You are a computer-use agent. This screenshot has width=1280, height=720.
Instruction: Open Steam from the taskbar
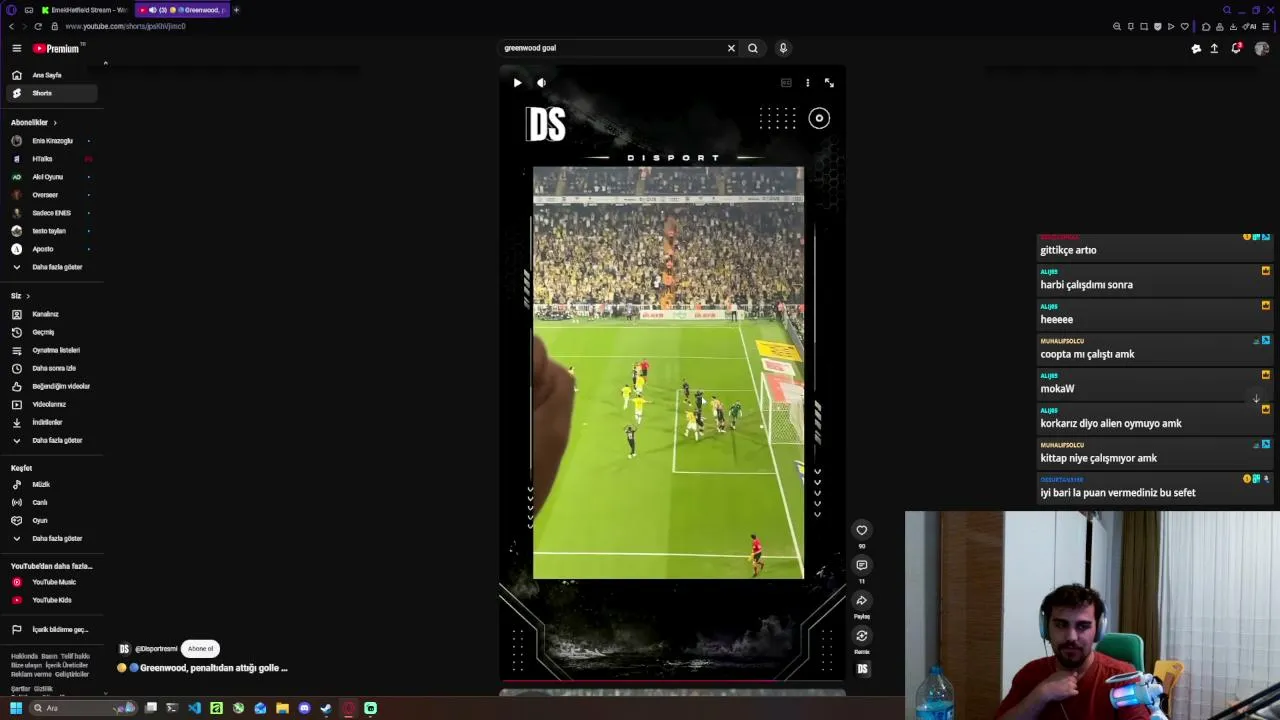[x=326, y=708]
